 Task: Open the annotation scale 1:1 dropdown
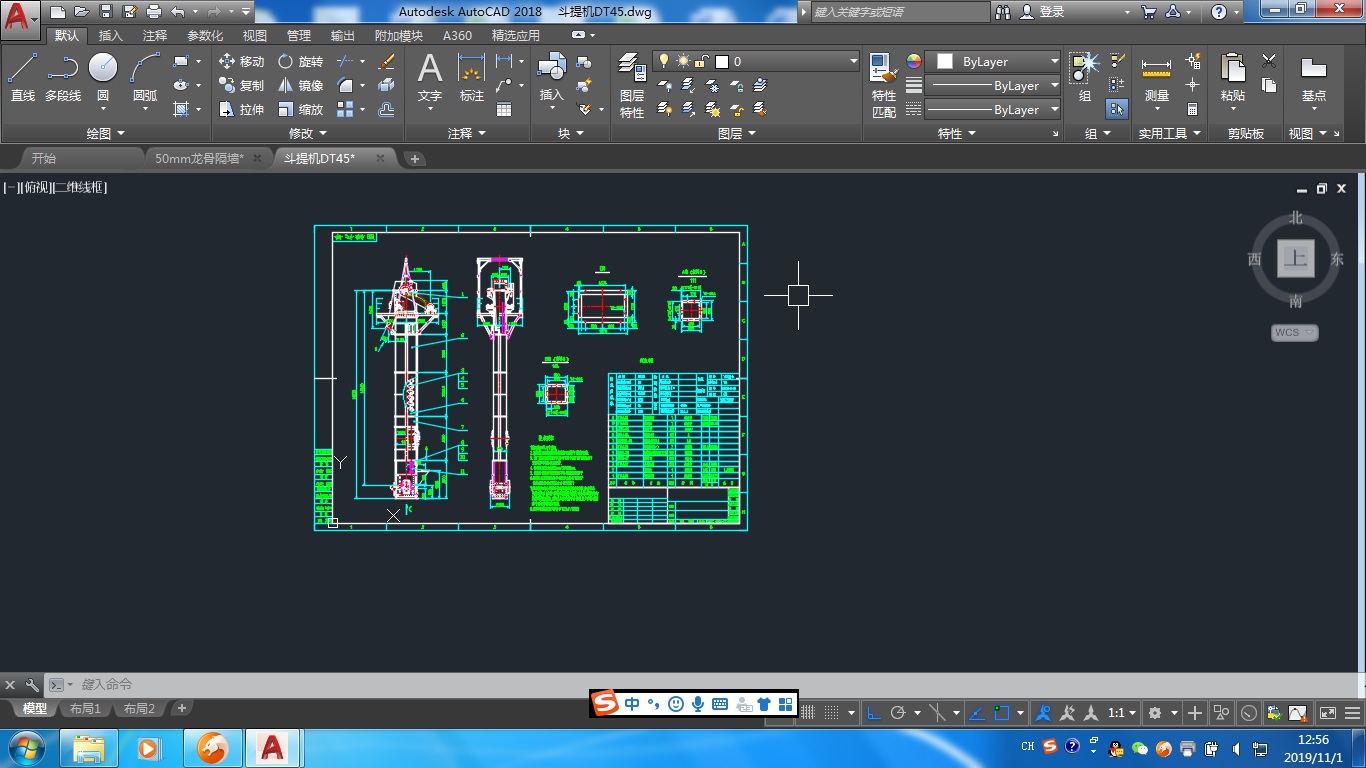(x=1122, y=713)
